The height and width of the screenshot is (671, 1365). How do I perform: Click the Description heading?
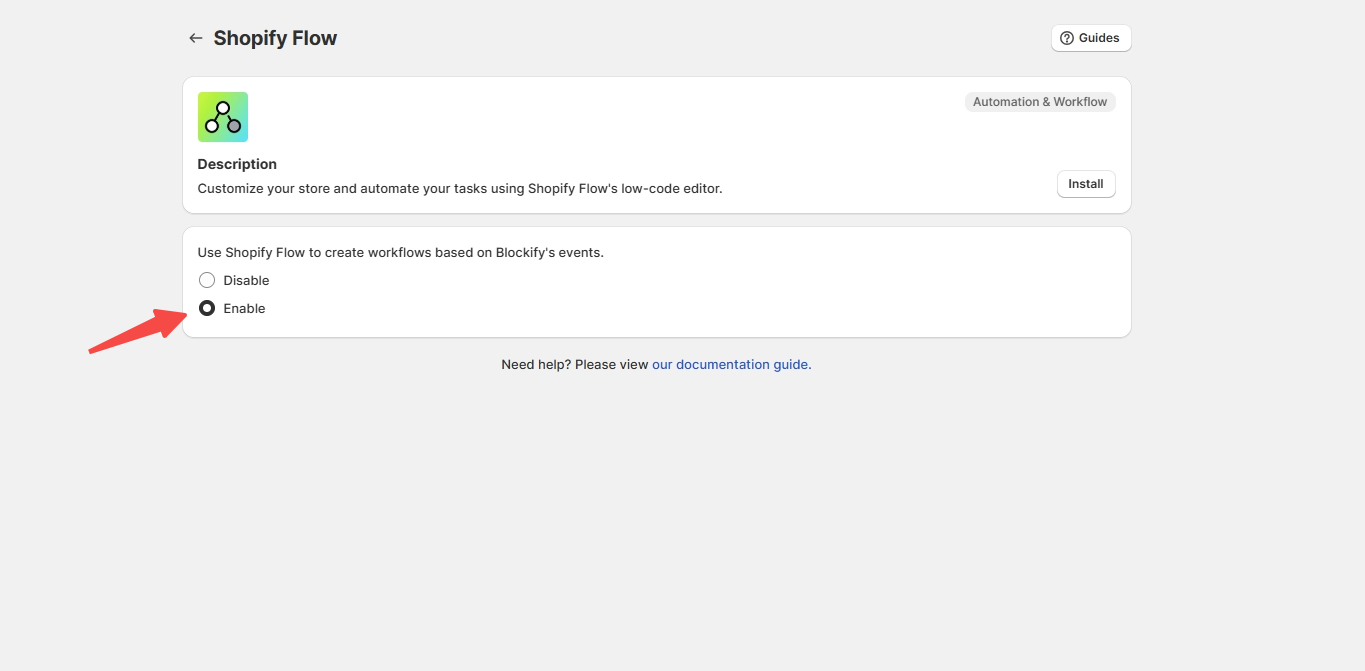(x=237, y=164)
